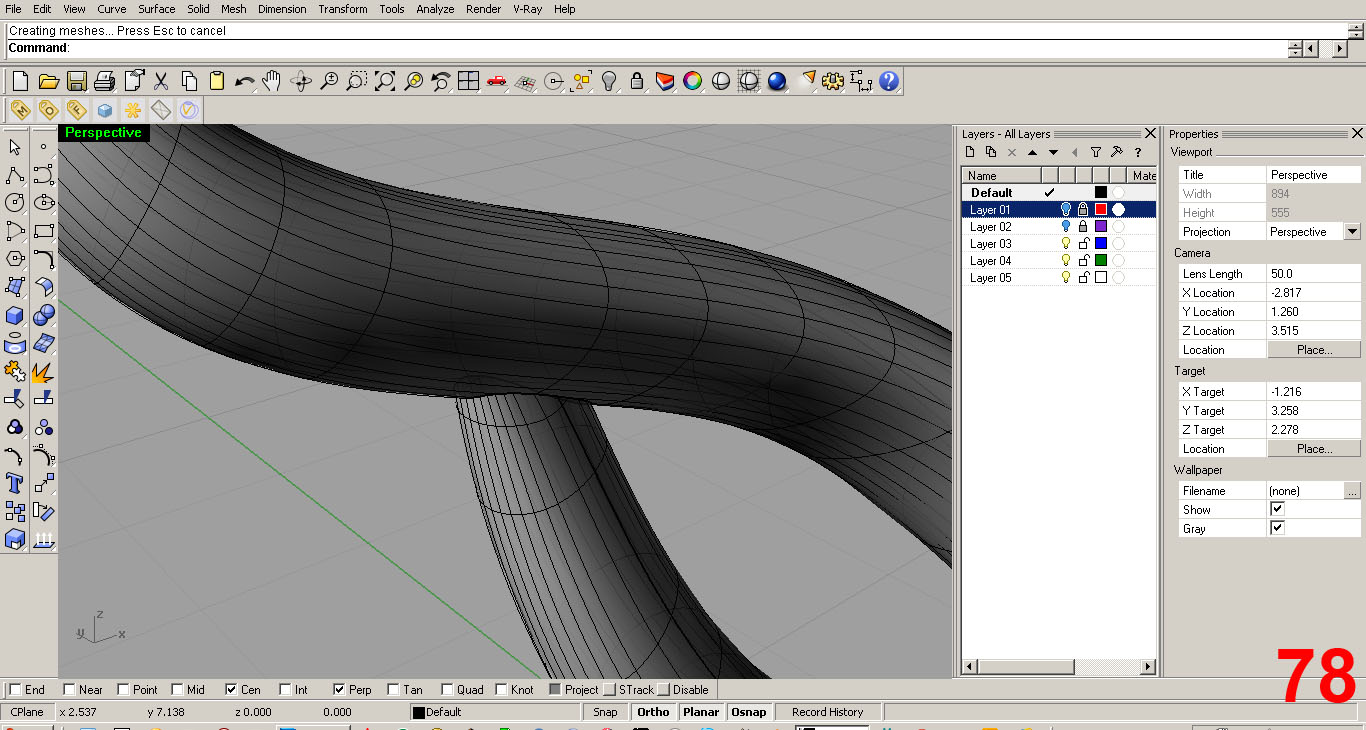The height and width of the screenshot is (730, 1366).
Task: Click the target Location Place... button
Action: tap(1314, 449)
